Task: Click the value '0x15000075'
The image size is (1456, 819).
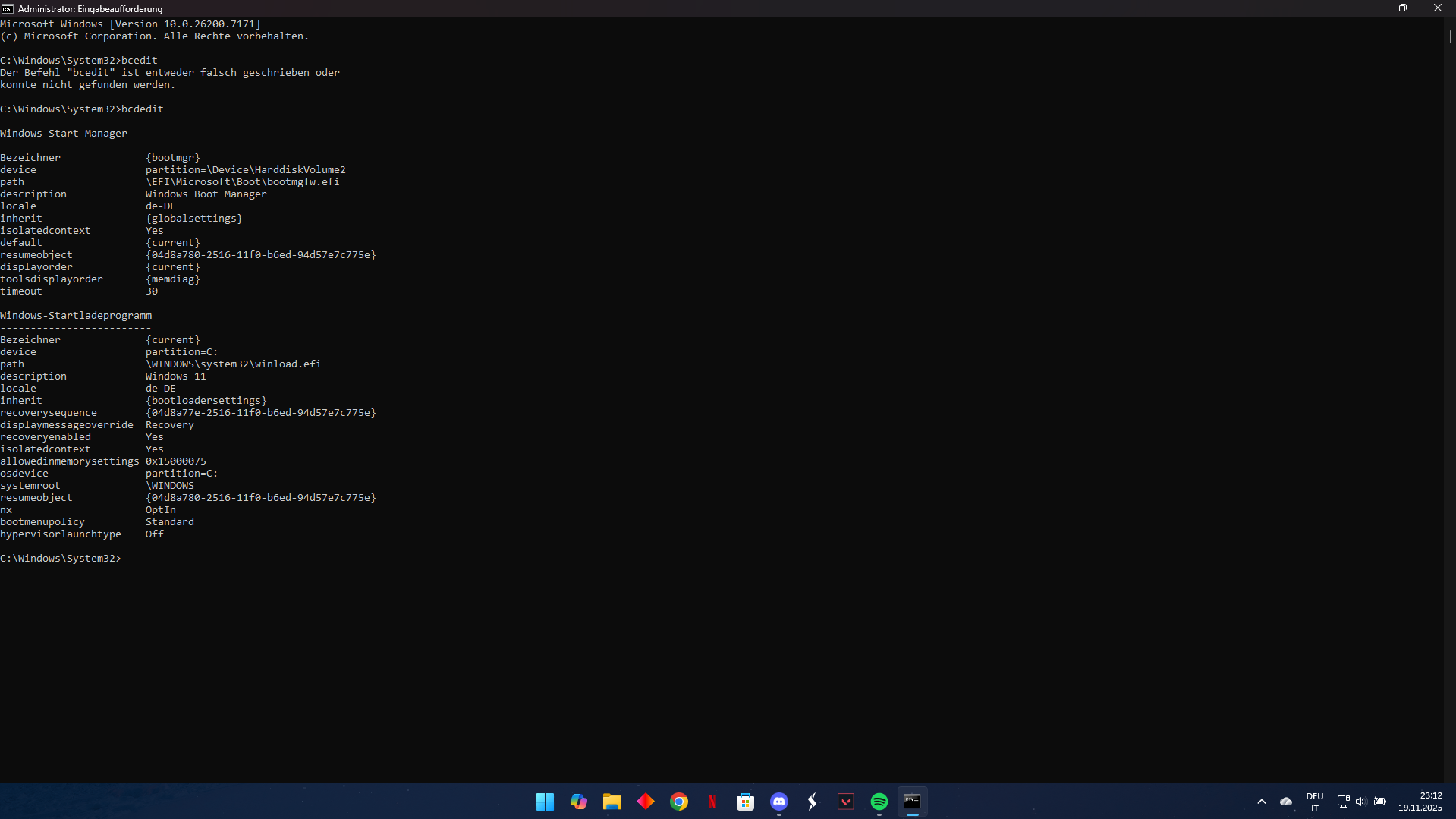Action: coord(176,461)
